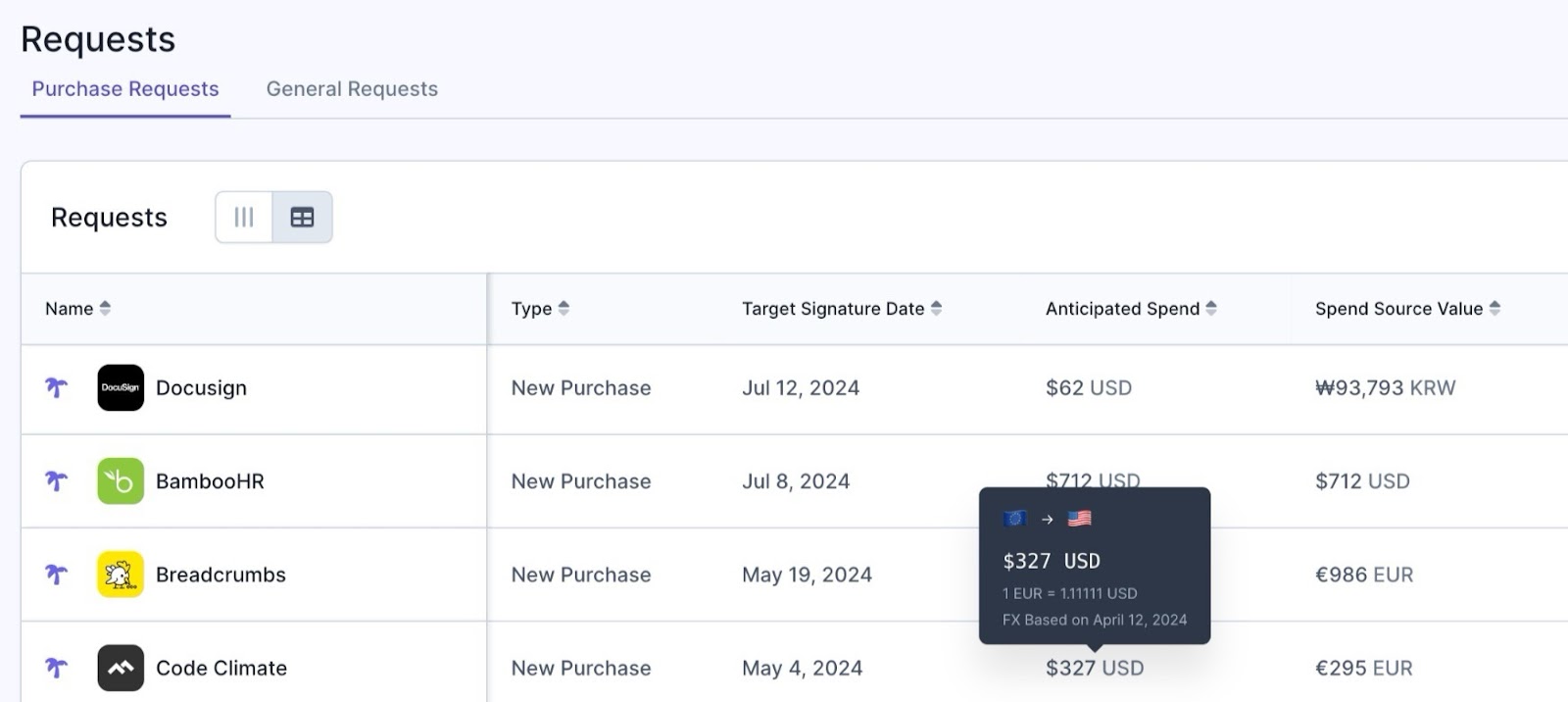
Task: Click the 1 EUR = 1.11111 USD rate text
Action: point(1069,593)
